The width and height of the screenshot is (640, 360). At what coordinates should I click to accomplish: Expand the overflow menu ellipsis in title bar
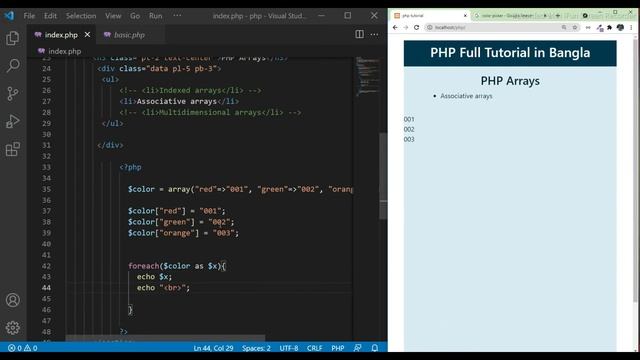[177, 16]
